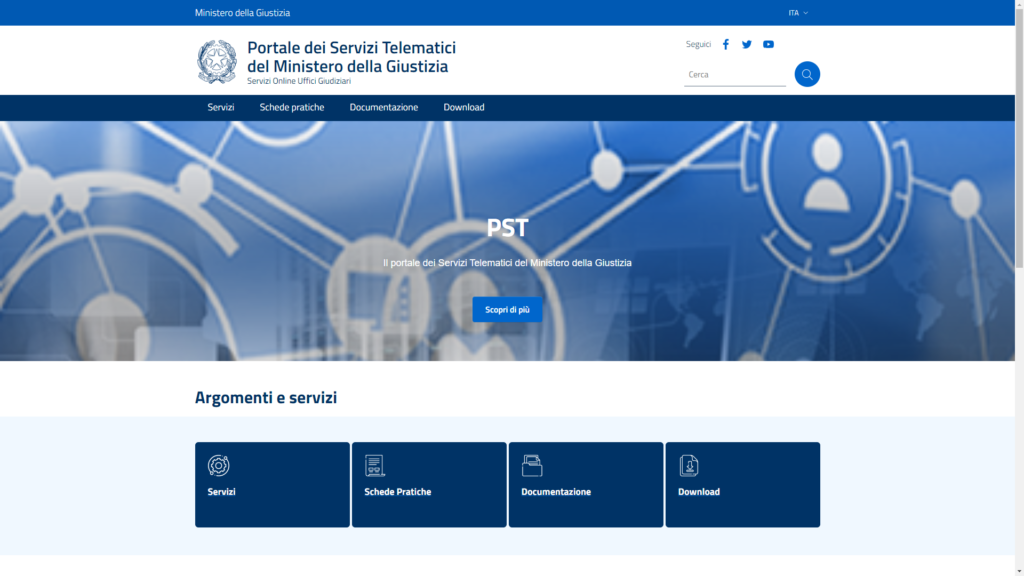The width and height of the screenshot is (1024, 576).
Task: Click the Italian Republic emblem logo
Action: tap(217, 62)
